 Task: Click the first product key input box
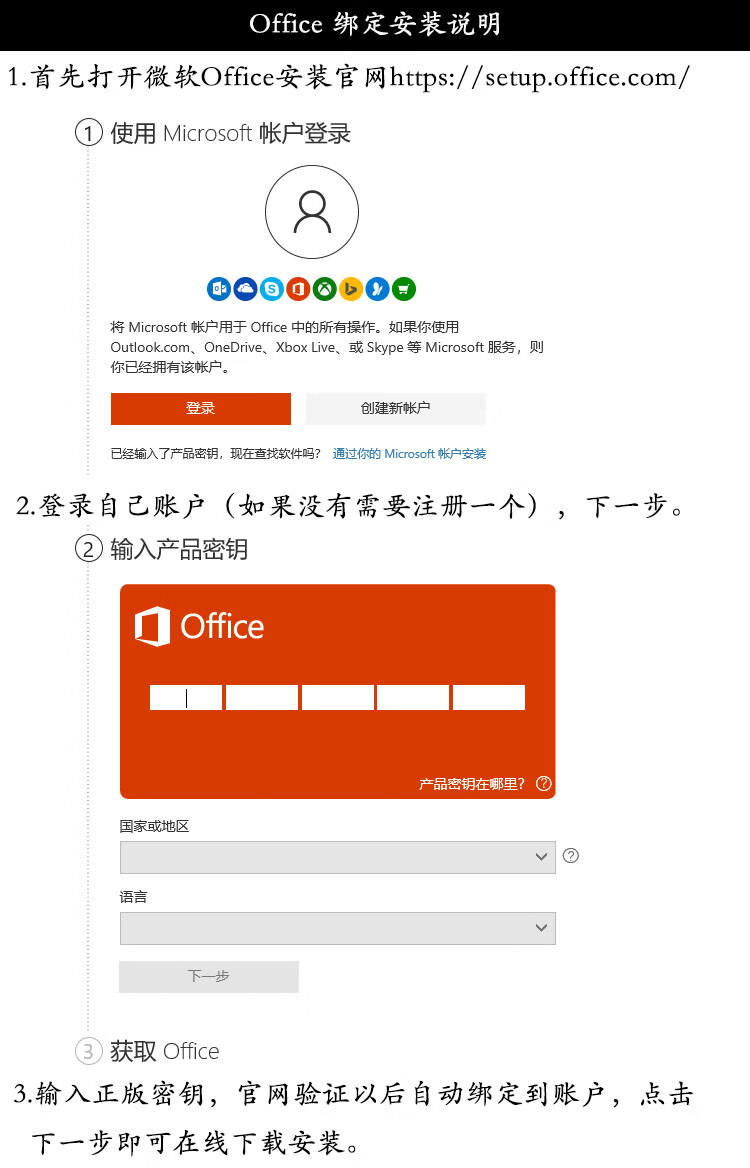point(185,698)
